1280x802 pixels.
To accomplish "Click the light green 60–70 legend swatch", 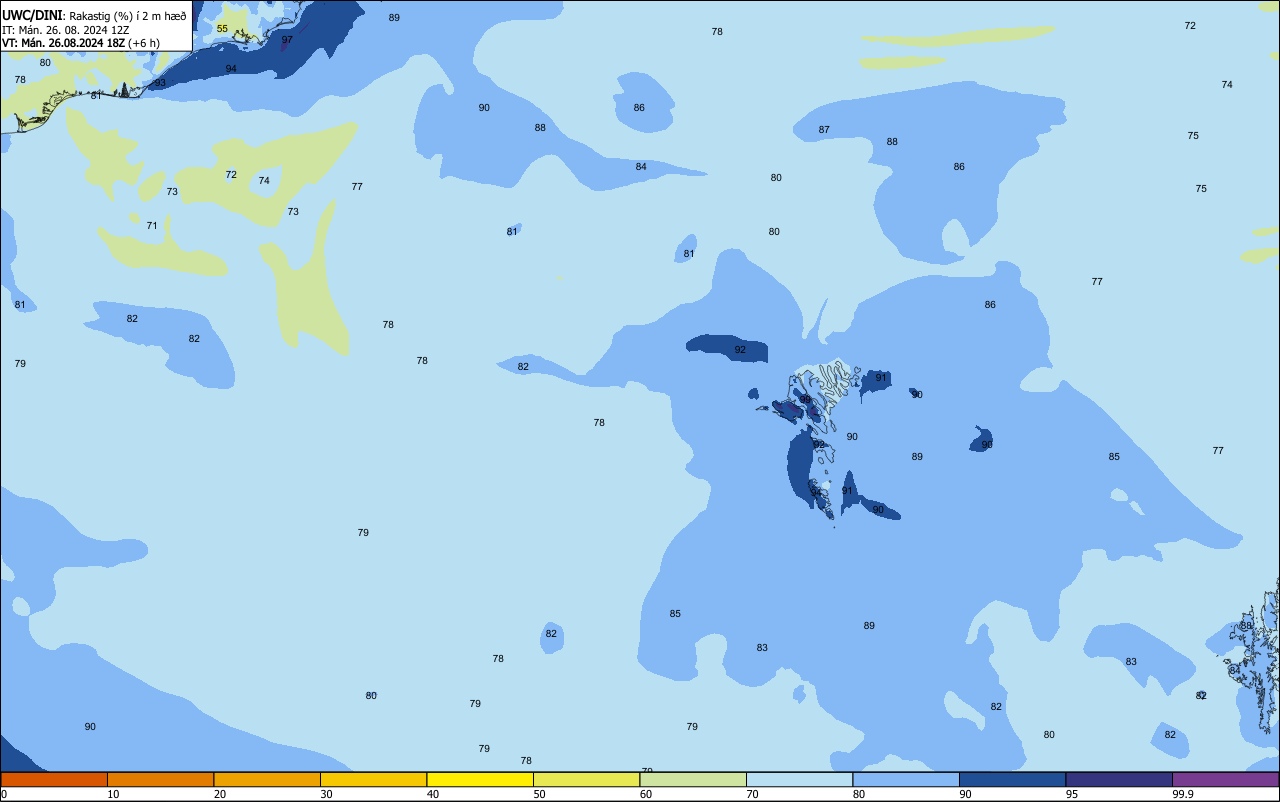I will [x=693, y=779].
